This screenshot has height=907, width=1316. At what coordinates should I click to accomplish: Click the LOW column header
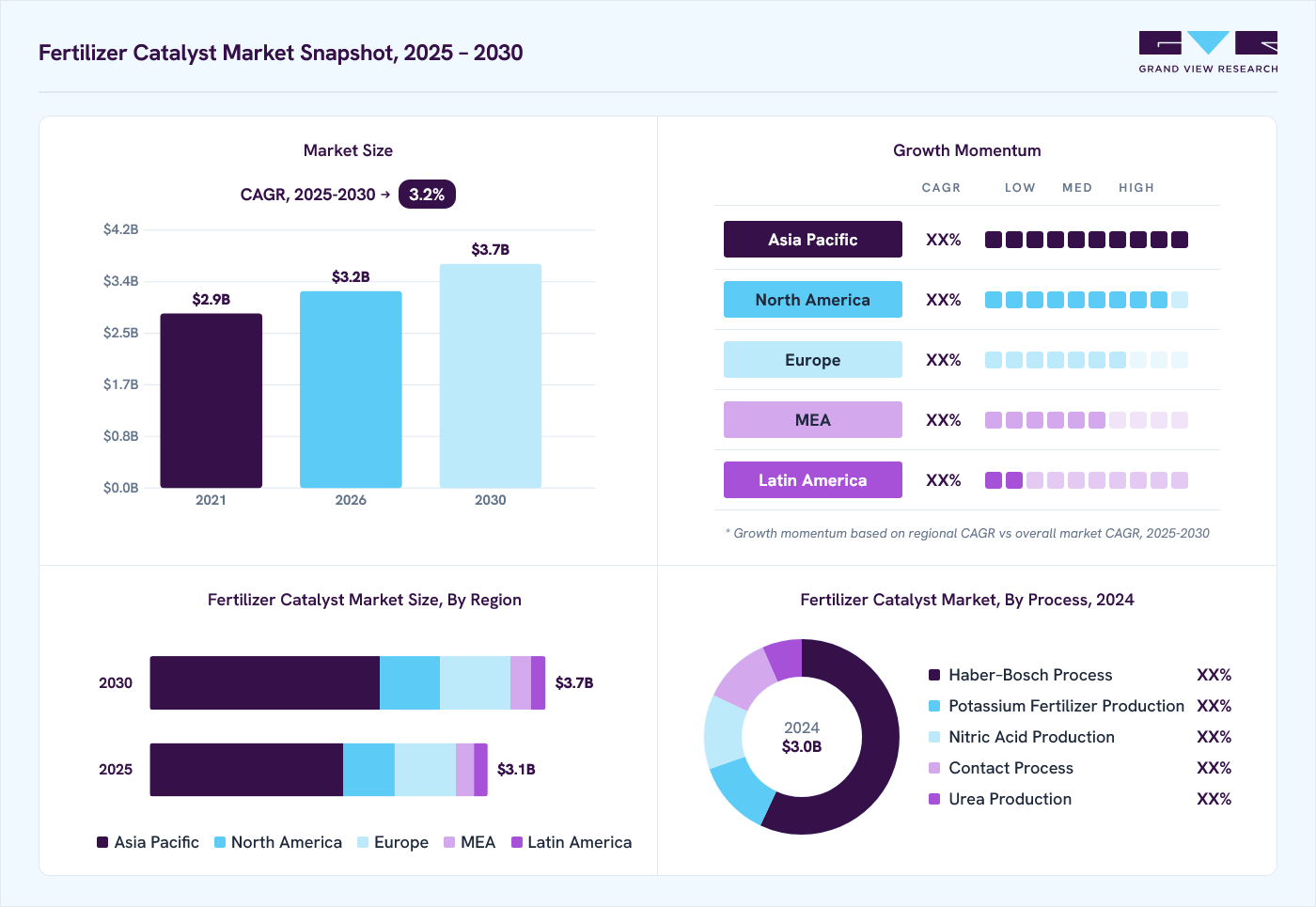coord(1020,188)
